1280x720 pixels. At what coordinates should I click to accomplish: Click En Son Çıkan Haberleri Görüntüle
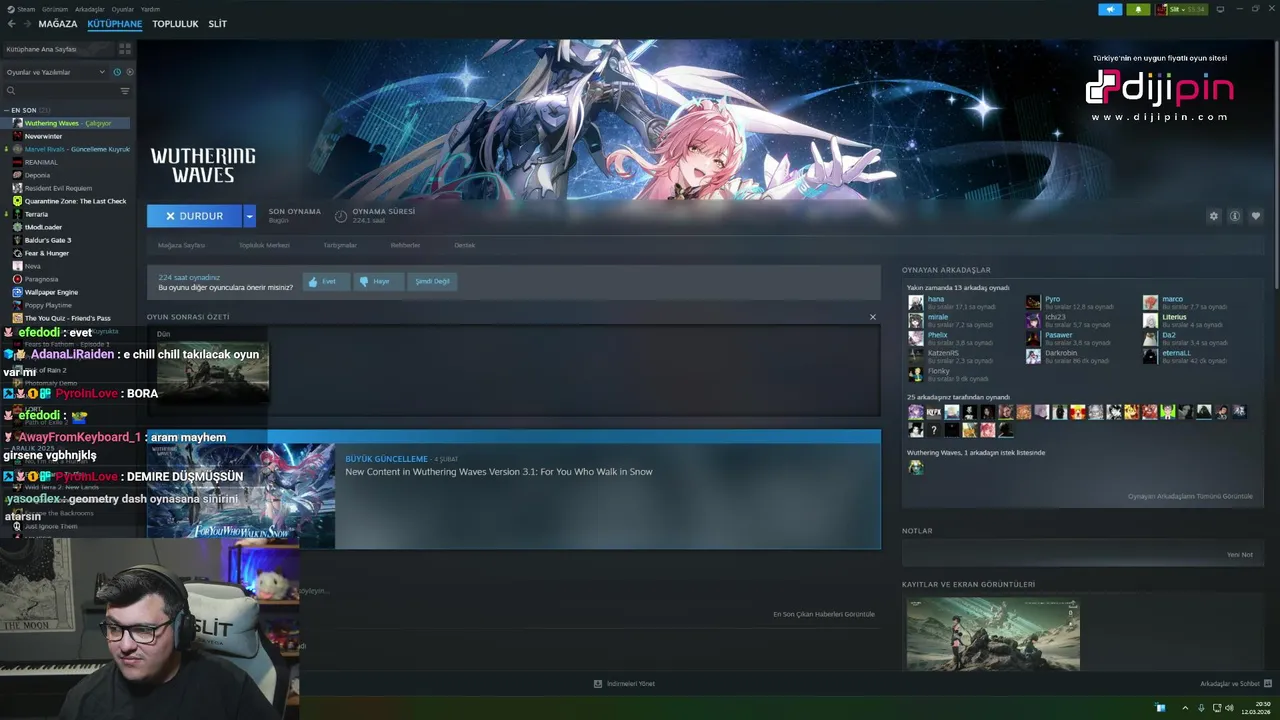tap(824, 614)
